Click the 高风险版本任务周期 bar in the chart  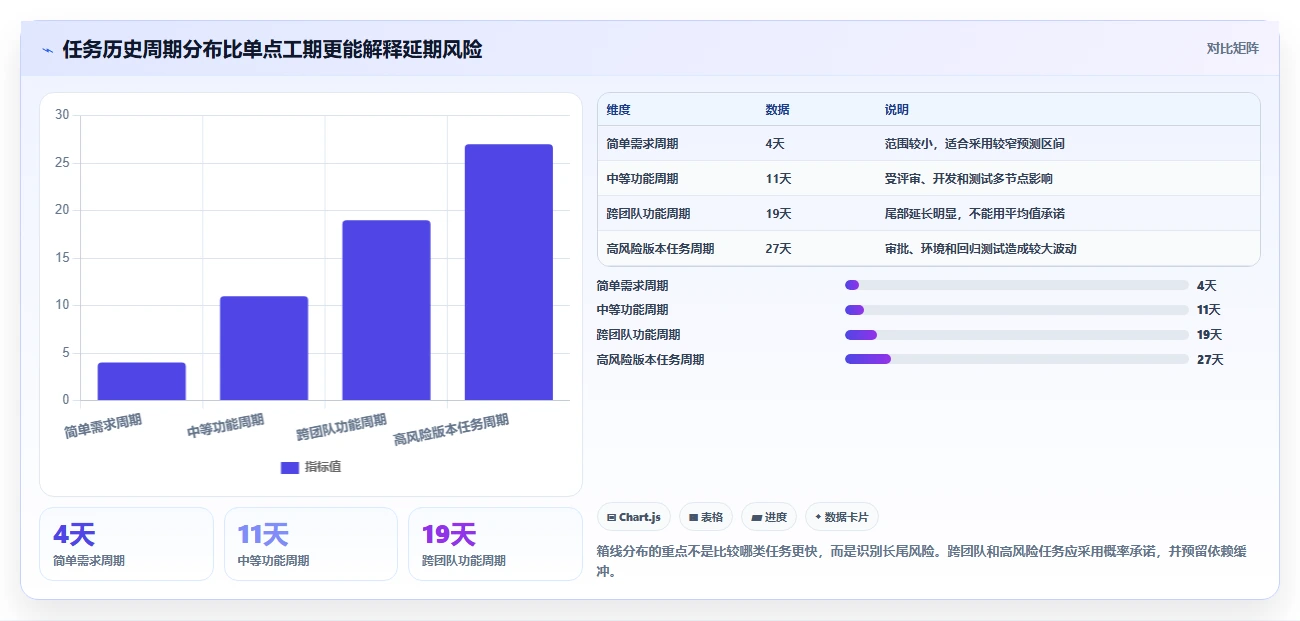(508, 272)
